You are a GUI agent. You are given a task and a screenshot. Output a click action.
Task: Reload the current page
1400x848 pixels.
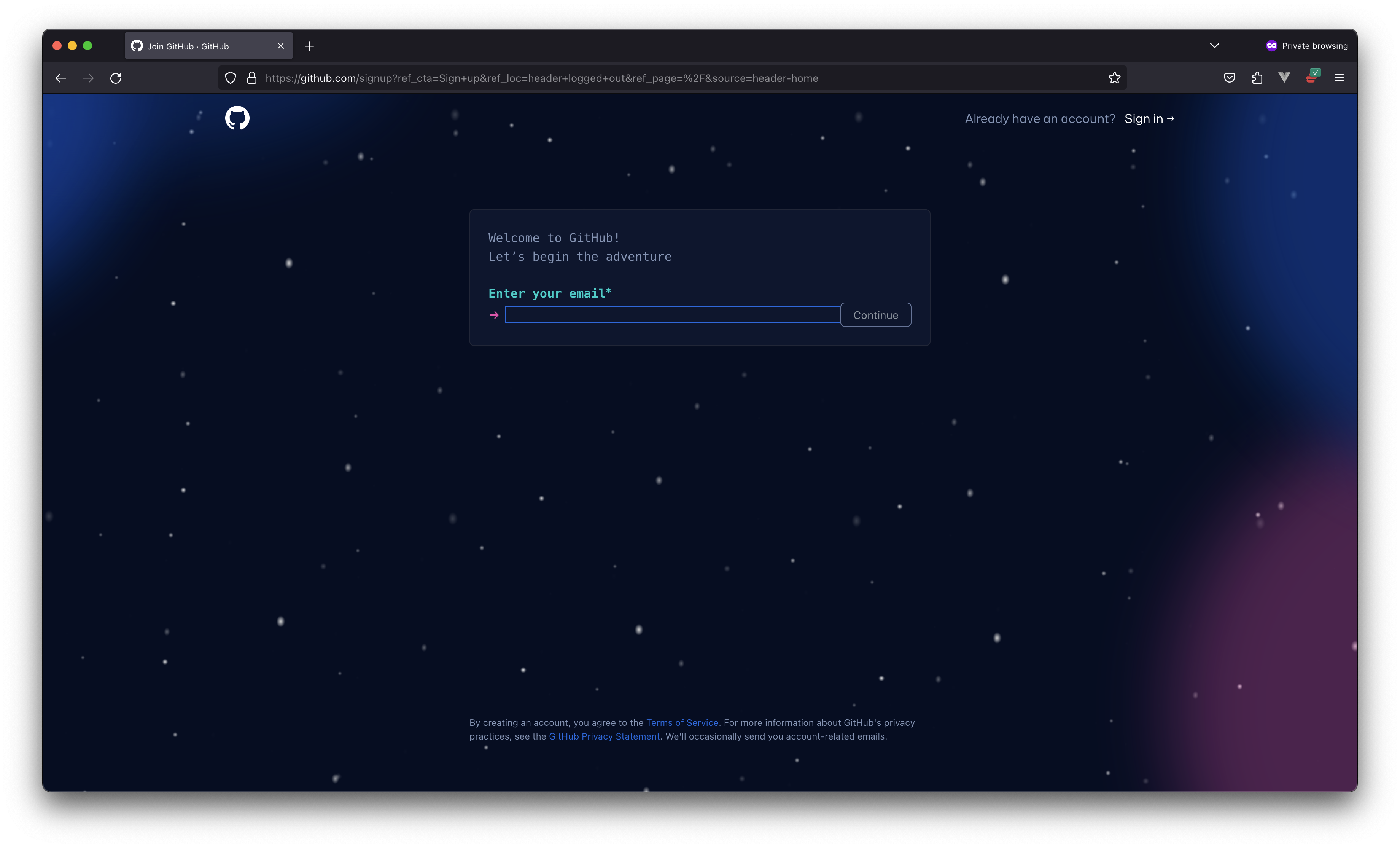click(x=116, y=78)
